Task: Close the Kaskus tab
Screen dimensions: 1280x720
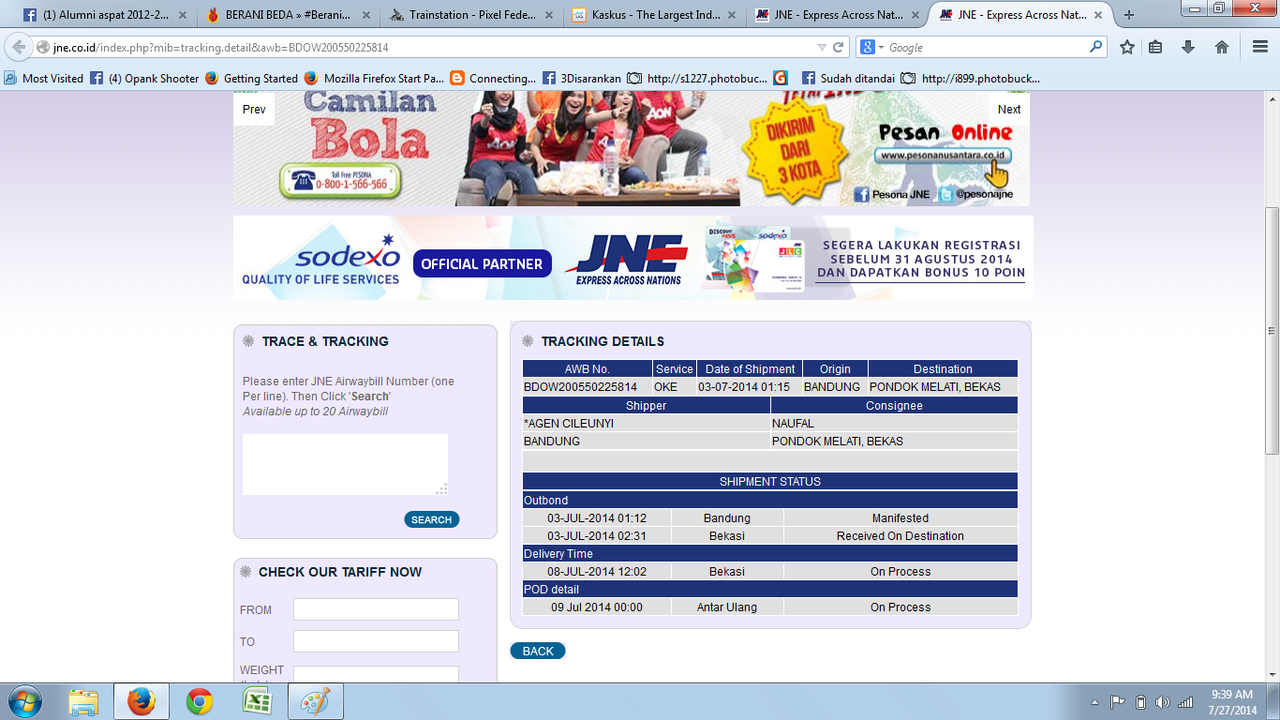Action: click(x=734, y=15)
